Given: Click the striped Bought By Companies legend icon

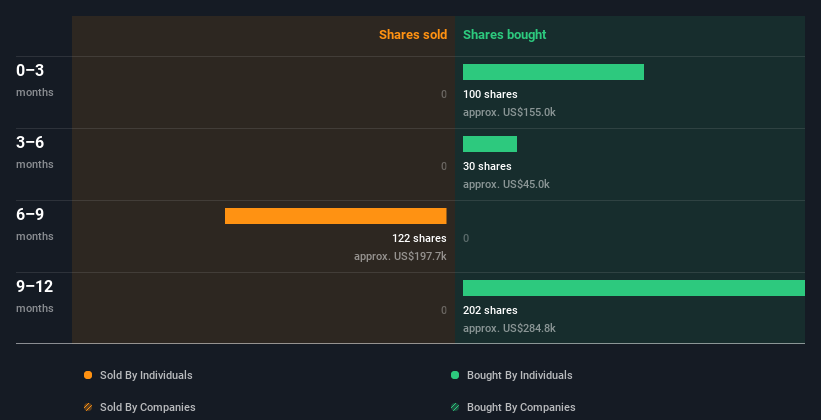Looking at the screenshot, I should click(455, 407).
